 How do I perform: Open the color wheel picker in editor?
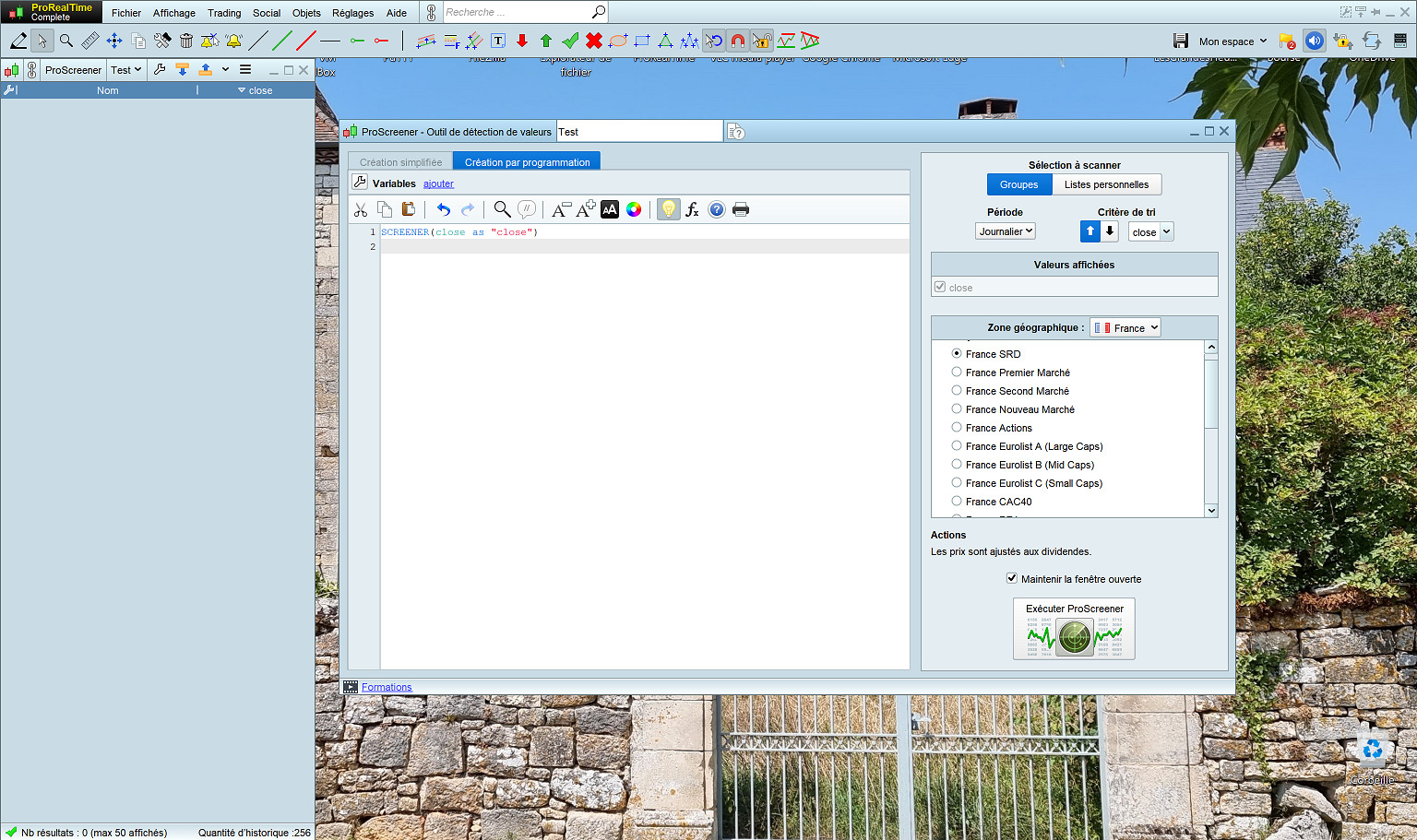point(634,209)
